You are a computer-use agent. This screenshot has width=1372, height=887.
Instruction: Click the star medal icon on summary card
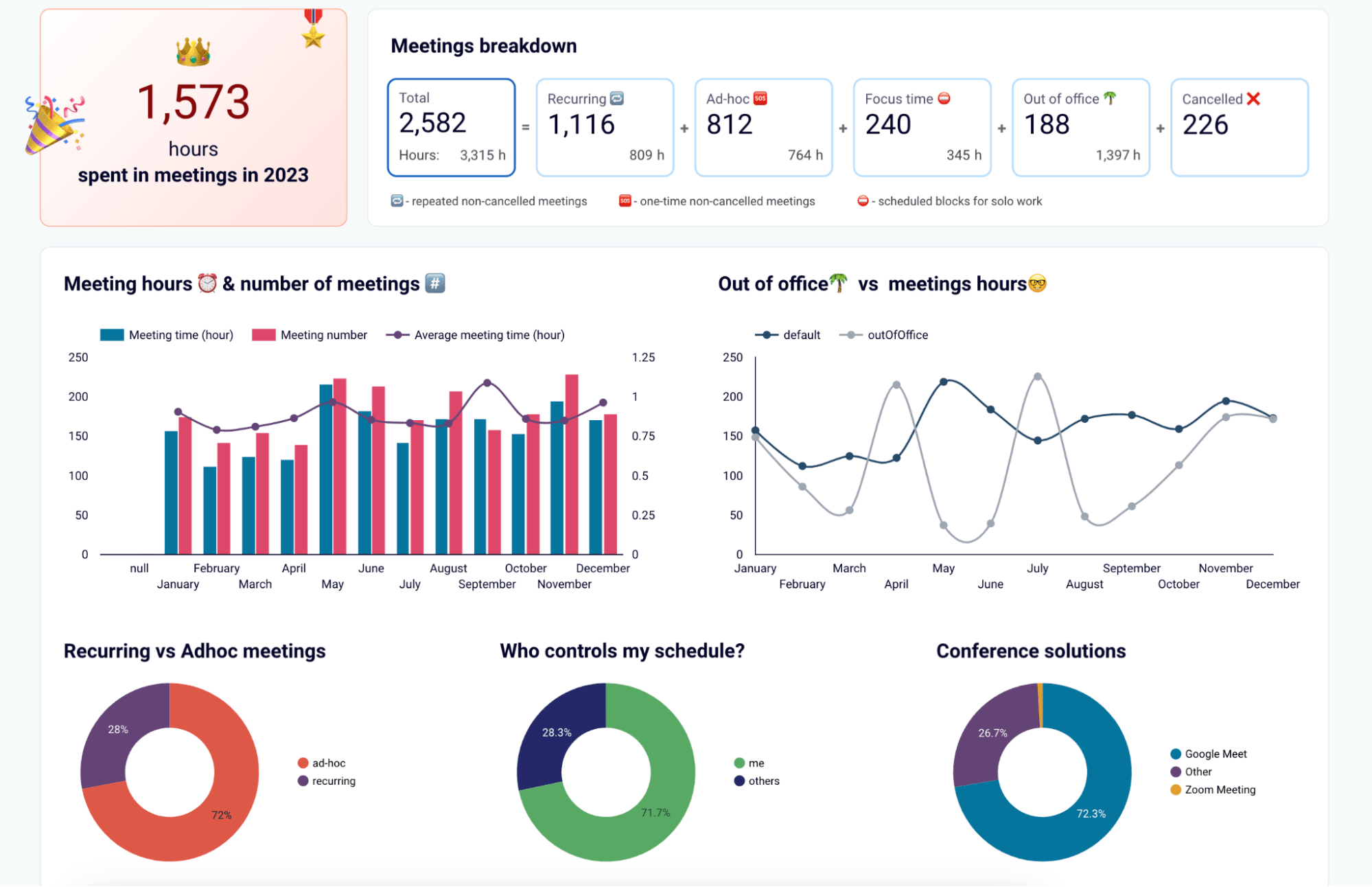click(312, 27)
